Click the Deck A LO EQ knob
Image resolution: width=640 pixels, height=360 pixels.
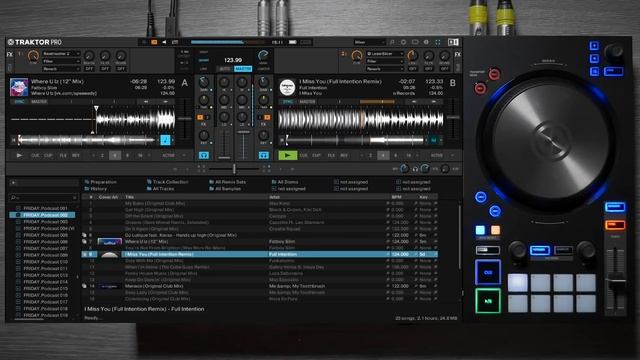point(224,117)
